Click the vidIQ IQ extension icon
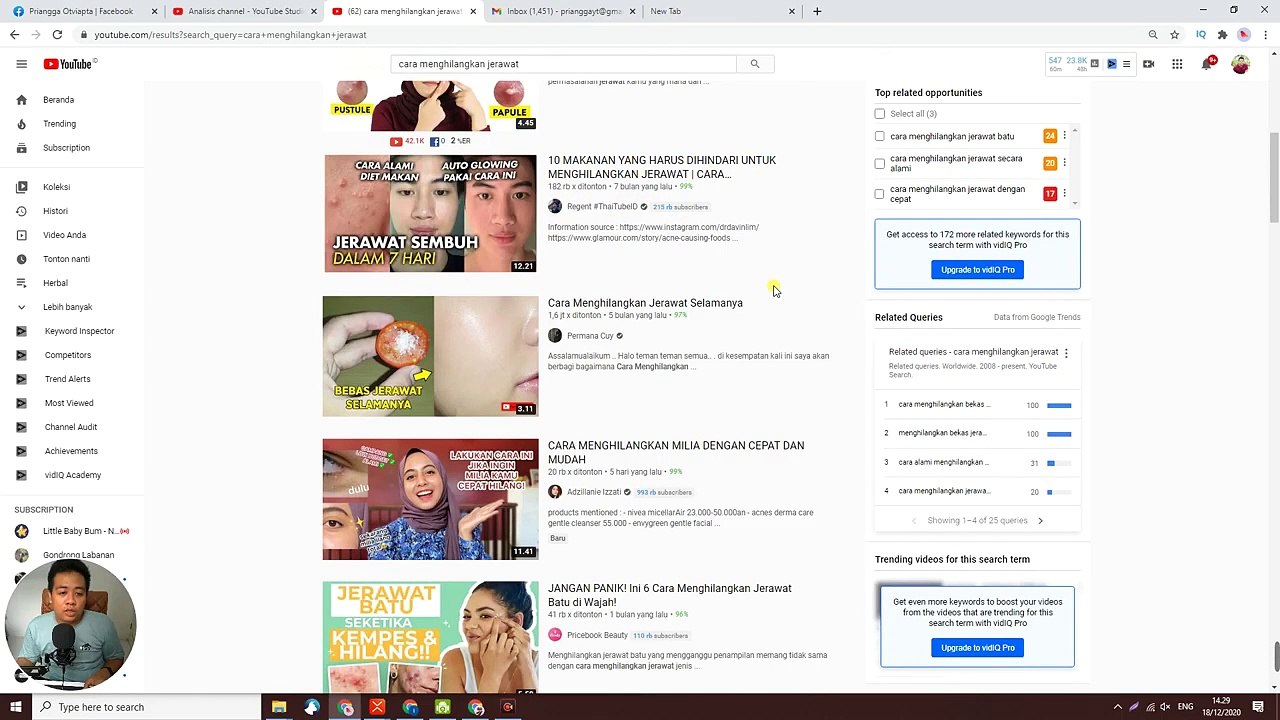 [1201, 35]
